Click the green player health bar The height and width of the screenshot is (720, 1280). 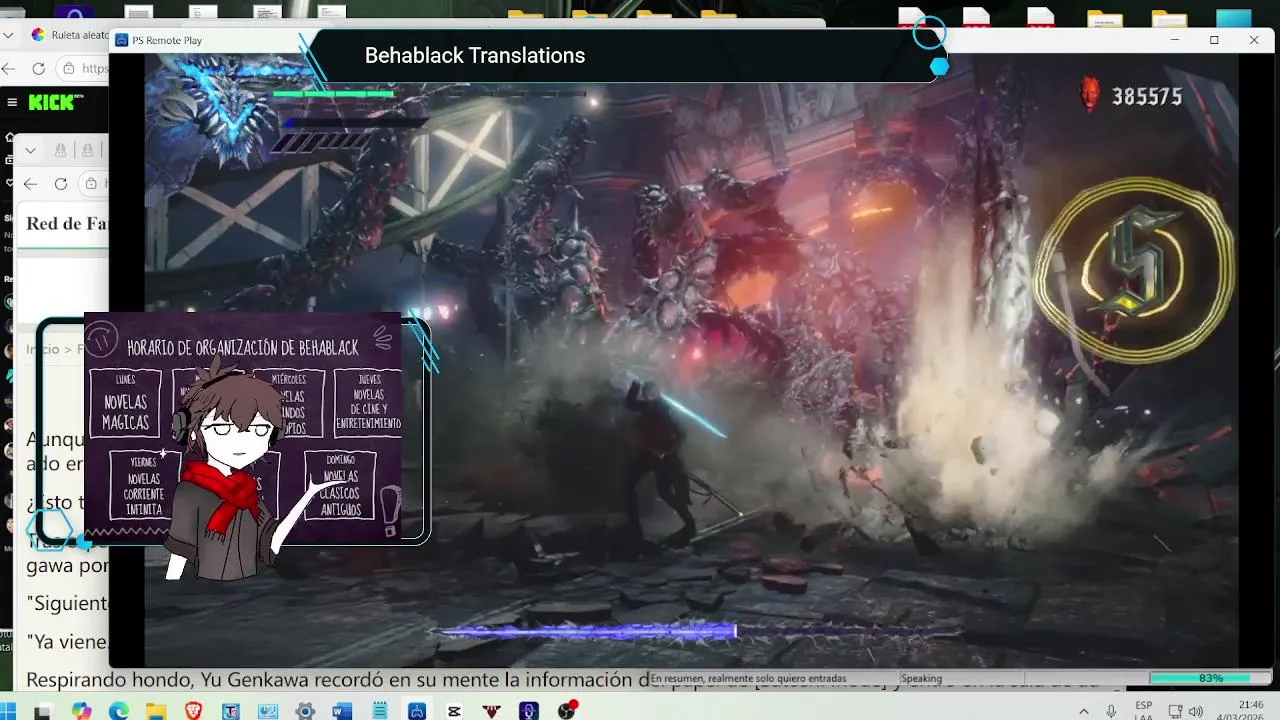click(x=334, y=94)
